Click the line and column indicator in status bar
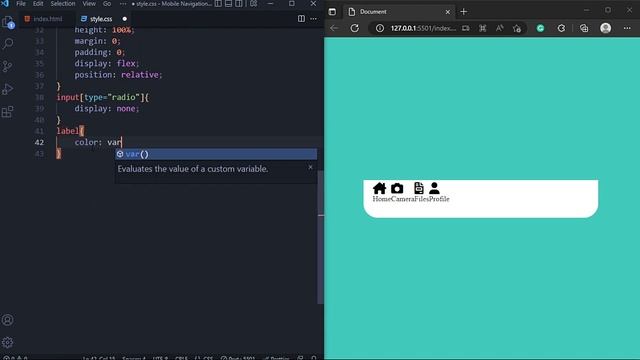Viewport: 640px width, 360px height. 99,358
